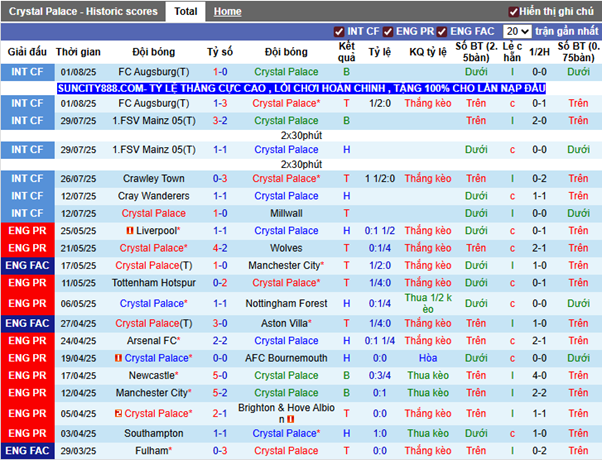
Task: Open Southampton team link
Action: click(154, 433)
